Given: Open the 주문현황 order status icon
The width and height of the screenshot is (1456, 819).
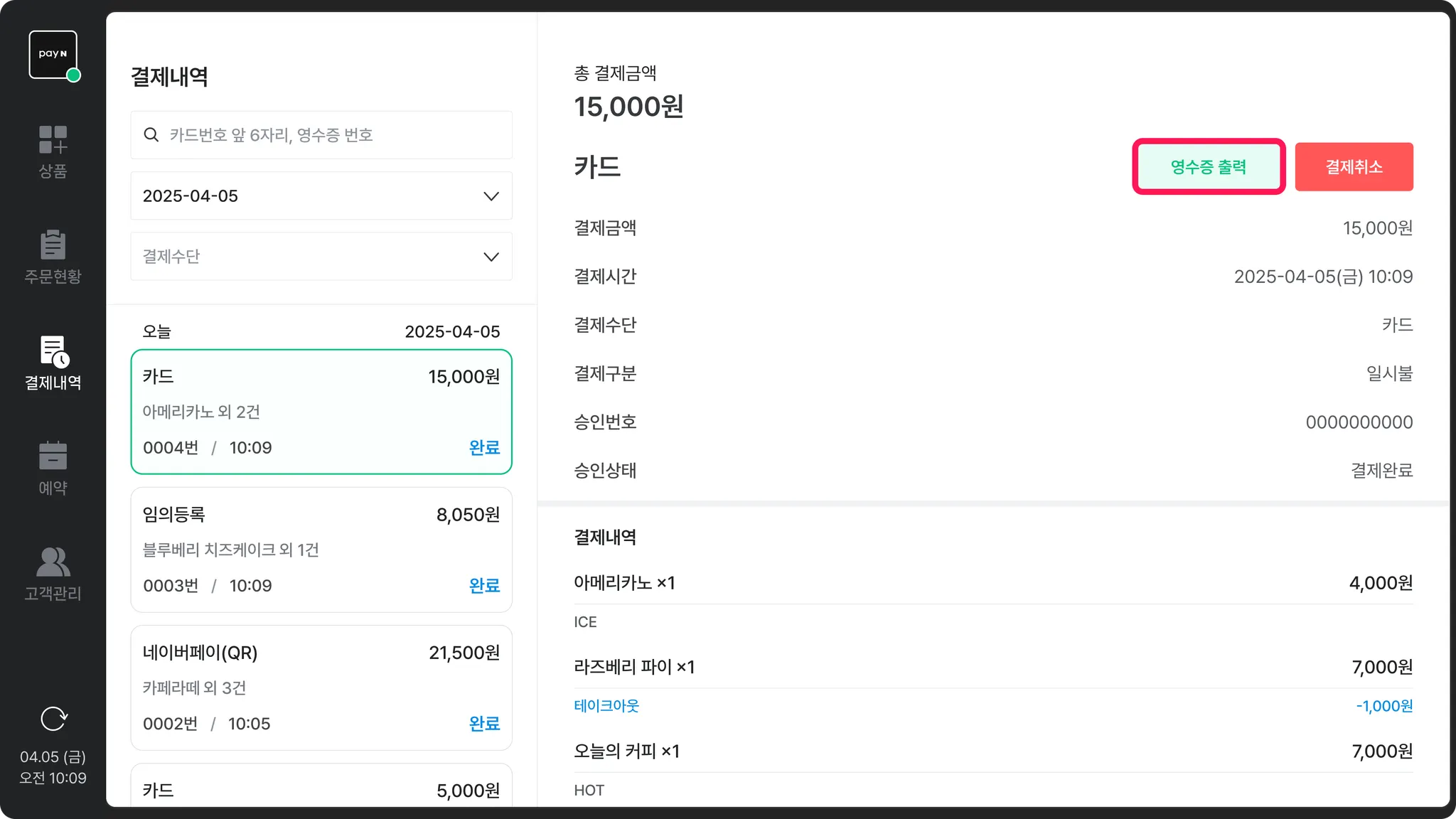Looking at the screenshot, I should 53,245.
